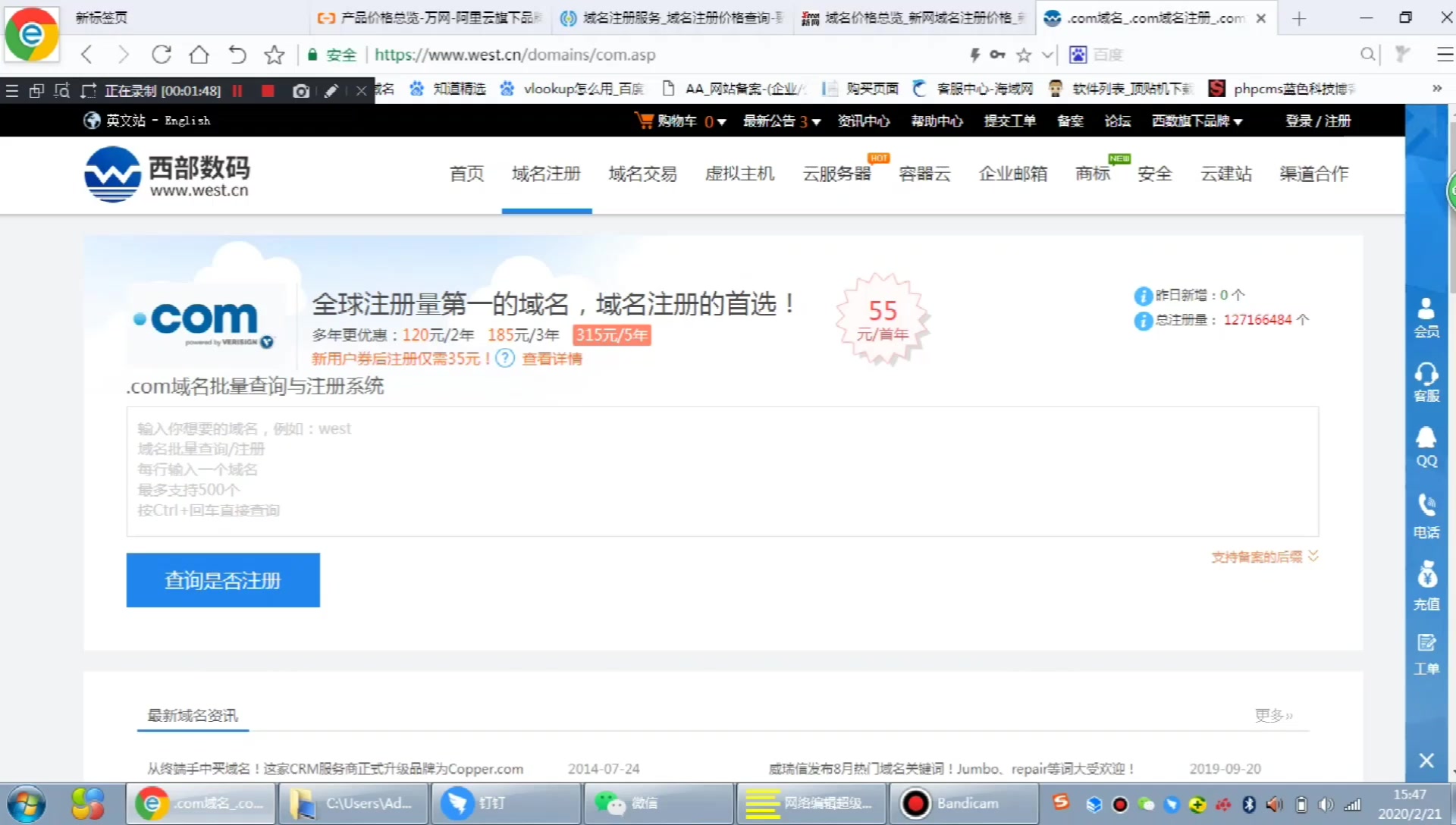Open a new browser tab with plus

(x=1298, y=18)
